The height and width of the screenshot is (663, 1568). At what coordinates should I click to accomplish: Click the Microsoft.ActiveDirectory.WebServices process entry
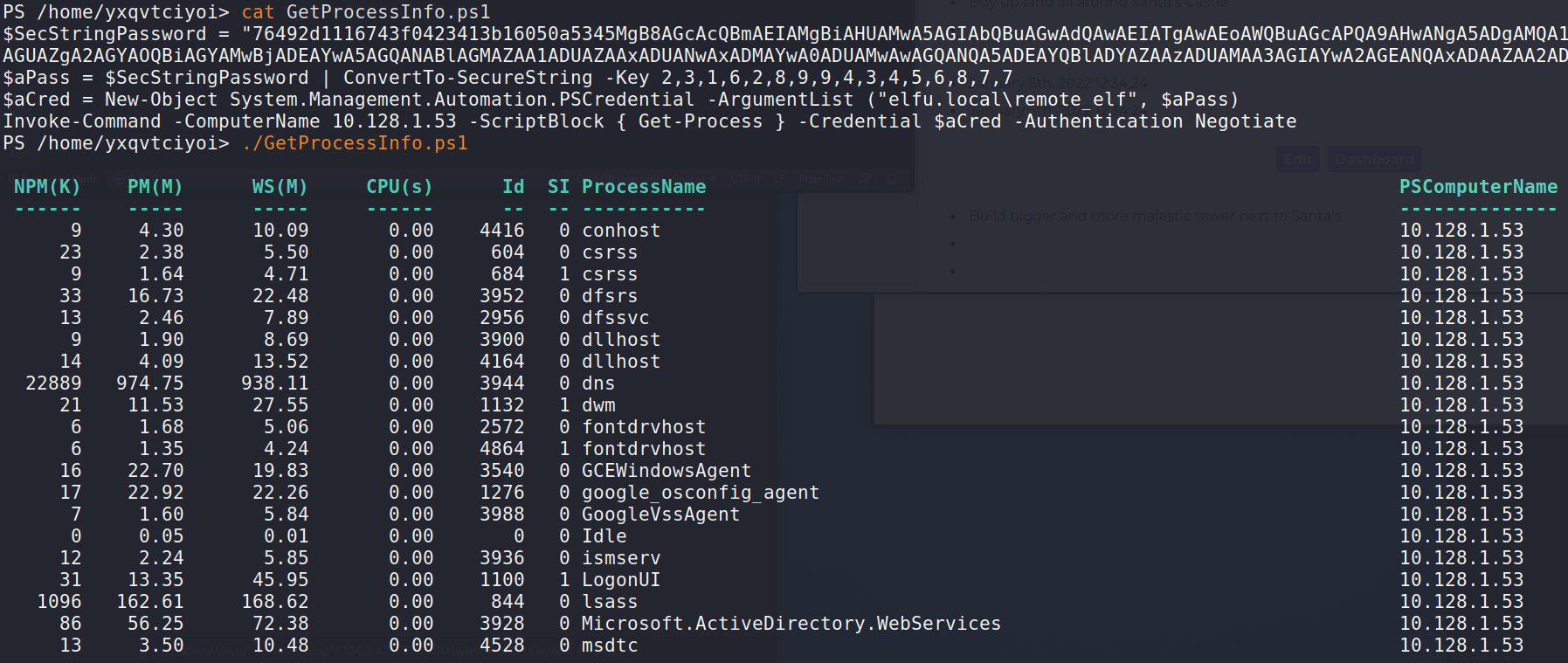(x=791, y=624)
